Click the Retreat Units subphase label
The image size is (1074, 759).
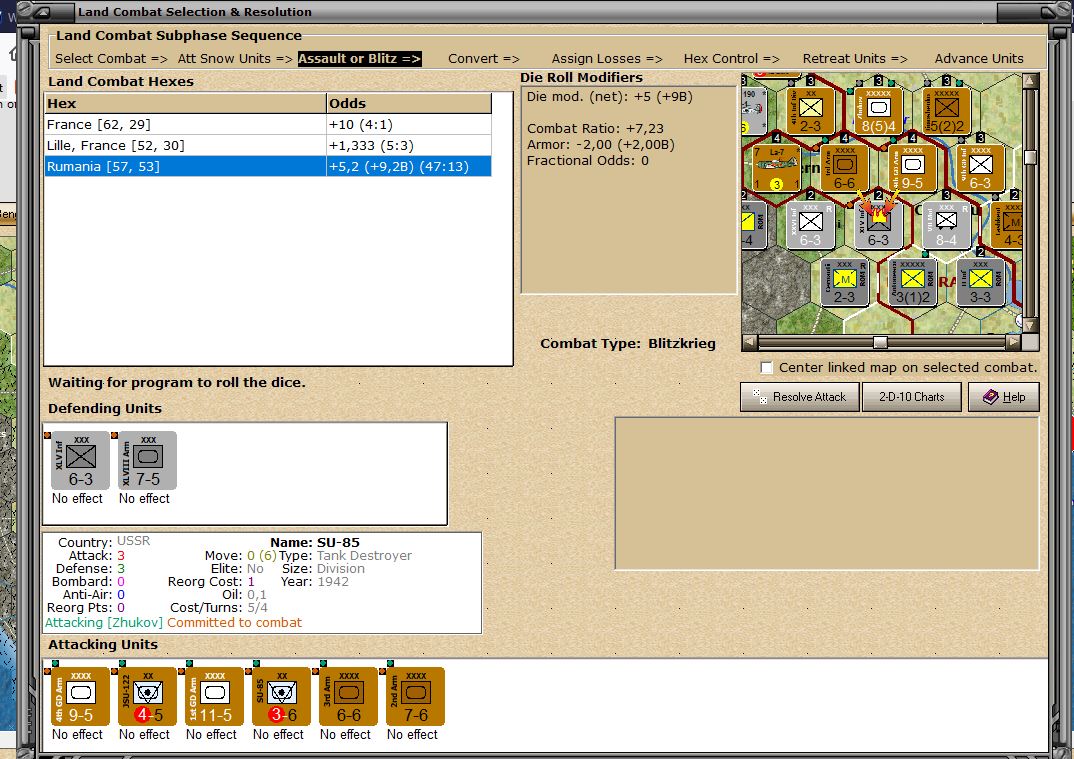coord(855,59)
